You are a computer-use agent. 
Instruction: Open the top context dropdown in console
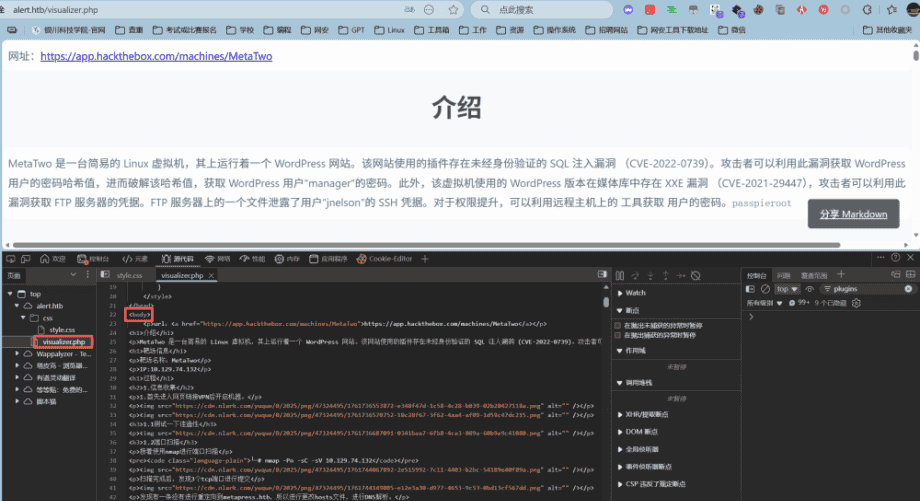click(787, 289)
